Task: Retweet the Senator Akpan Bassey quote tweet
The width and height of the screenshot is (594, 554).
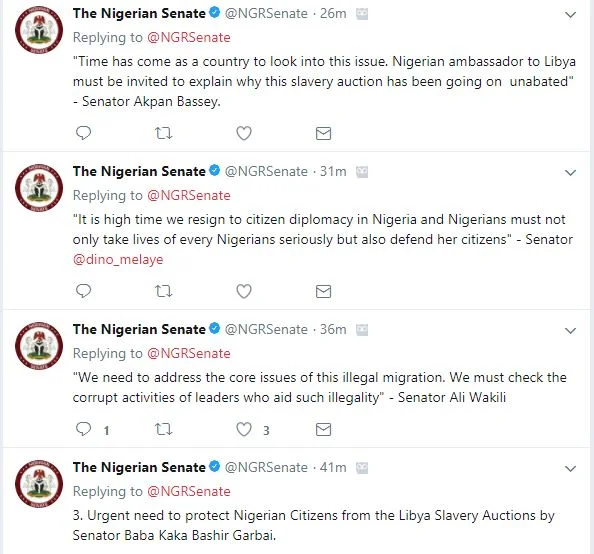Action: click(x=164, y=133)
